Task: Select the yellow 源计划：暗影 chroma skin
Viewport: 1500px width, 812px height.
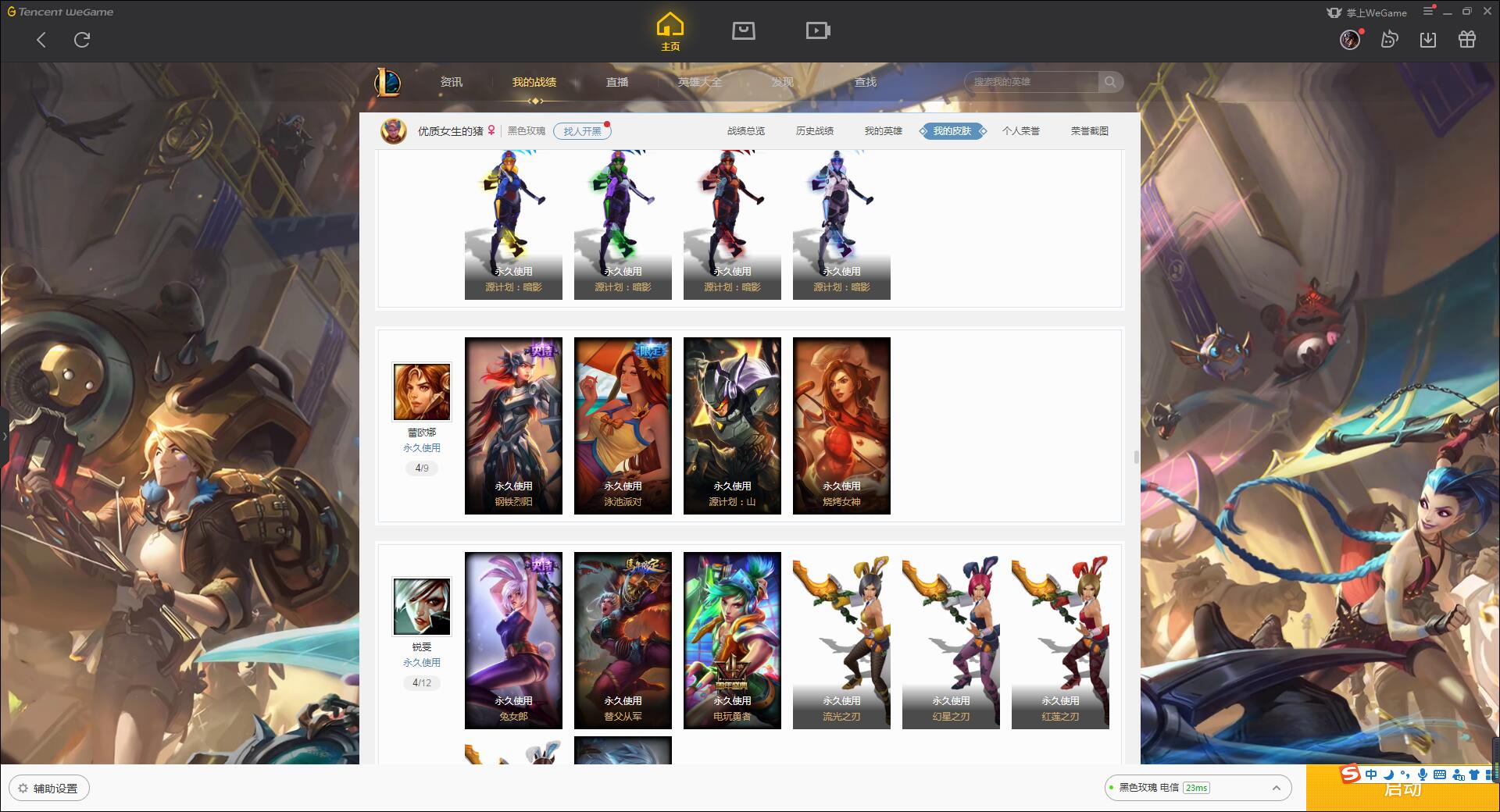Action: coord(513,225)
